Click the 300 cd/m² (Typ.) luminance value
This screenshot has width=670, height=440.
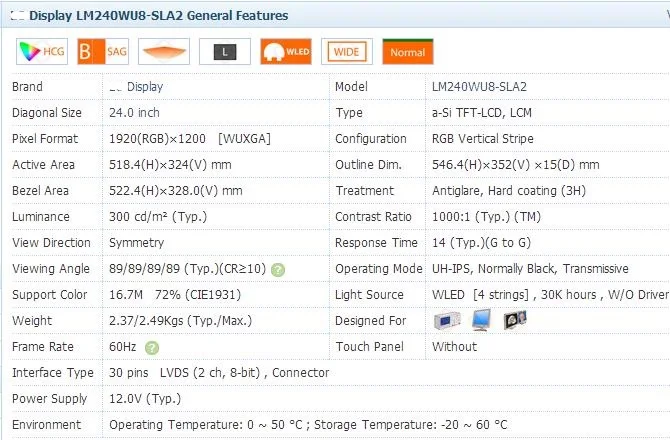[158, 217]
